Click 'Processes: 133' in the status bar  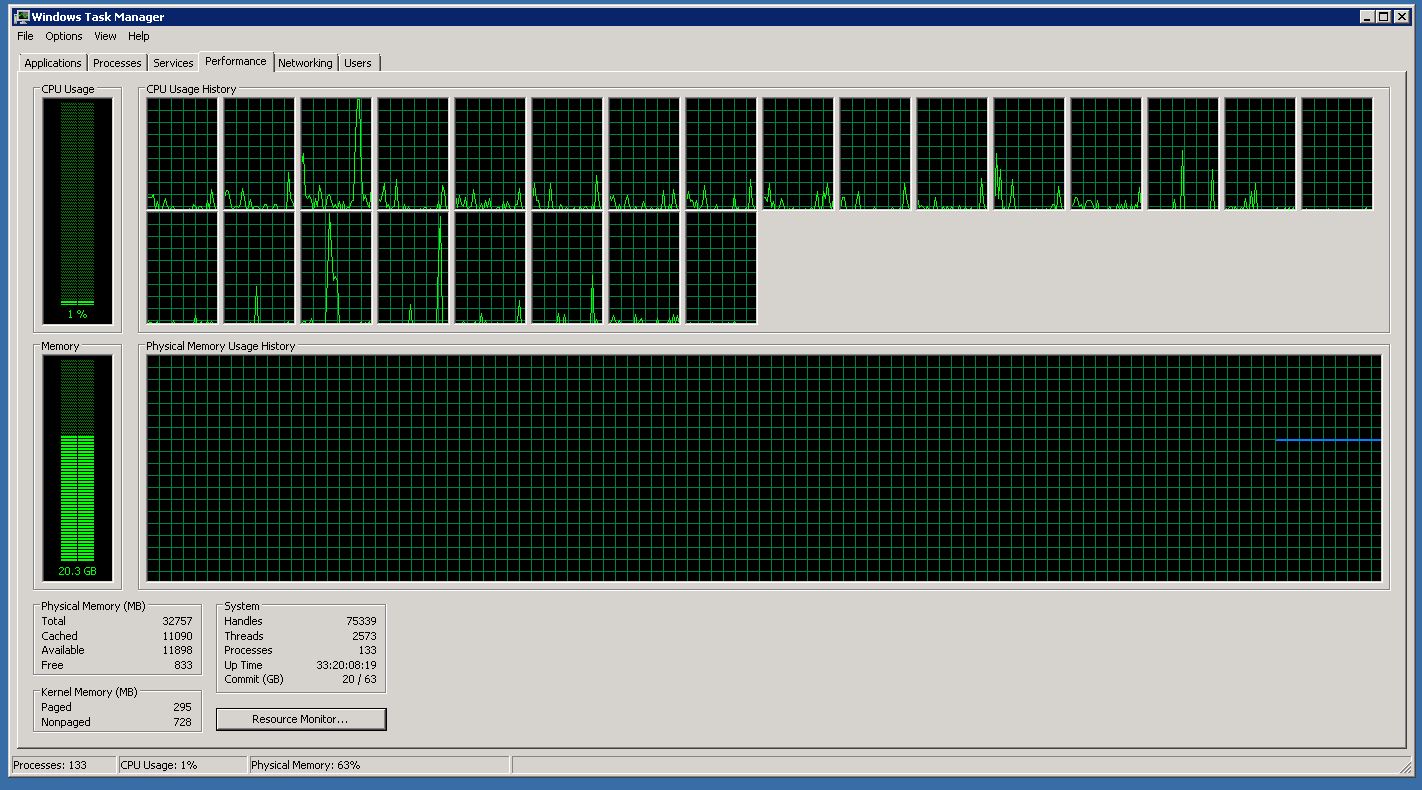click(x=50, y=765)
